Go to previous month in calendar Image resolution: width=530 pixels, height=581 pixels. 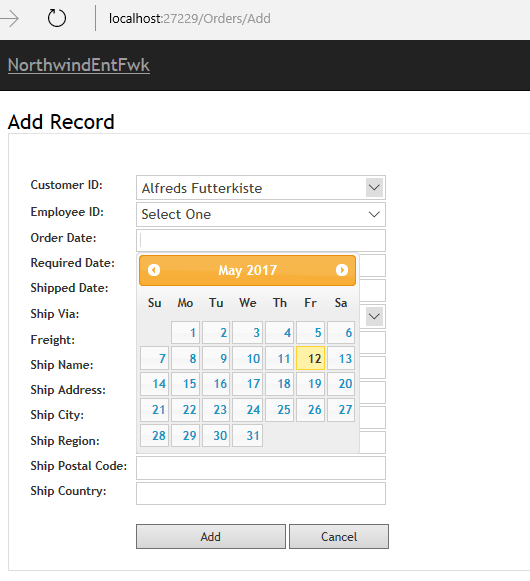tap(154, 270)
